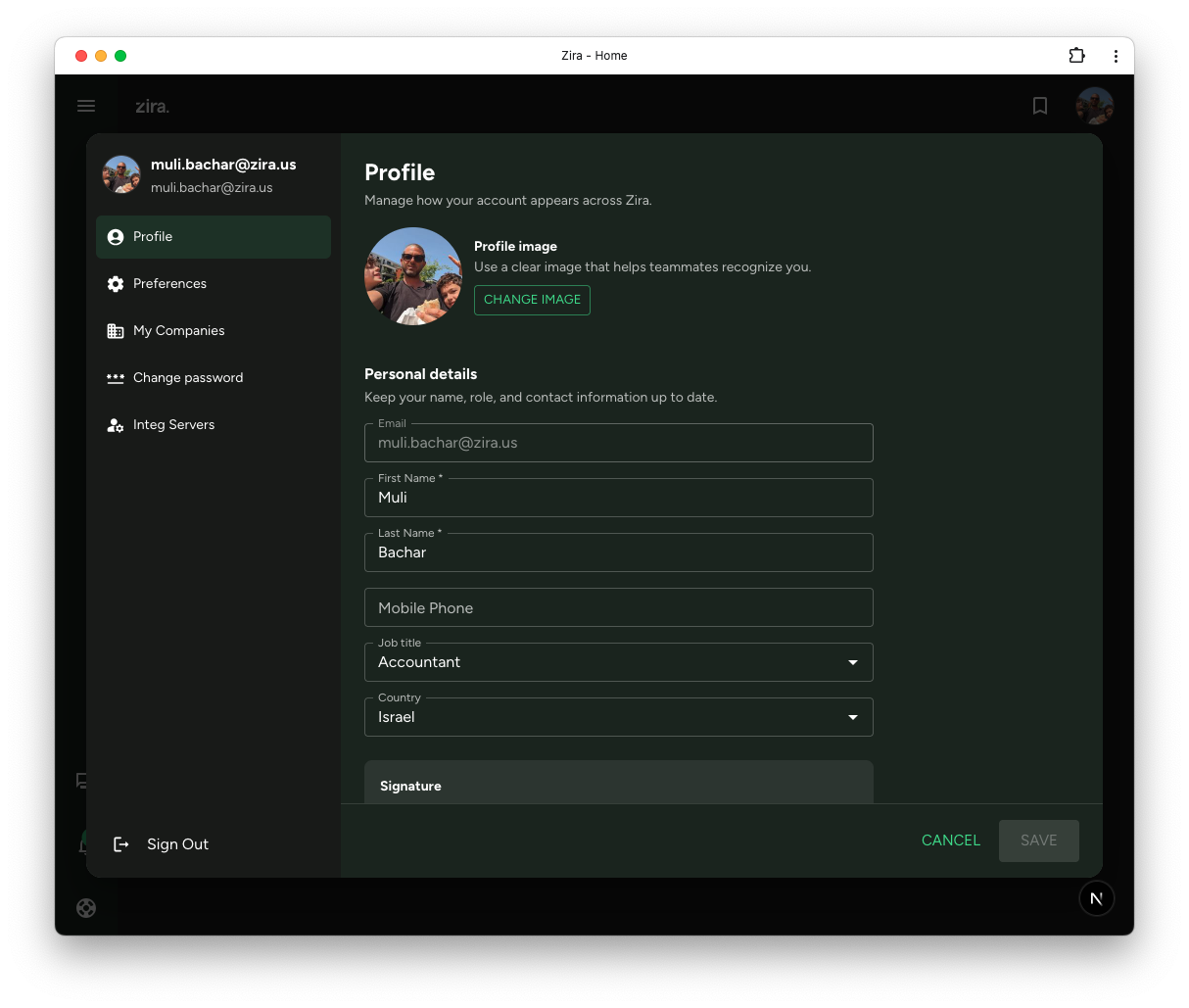Click the Profile page heading
The image size is (1189, 1008).
pyautogui.click(x=400, y=172)
